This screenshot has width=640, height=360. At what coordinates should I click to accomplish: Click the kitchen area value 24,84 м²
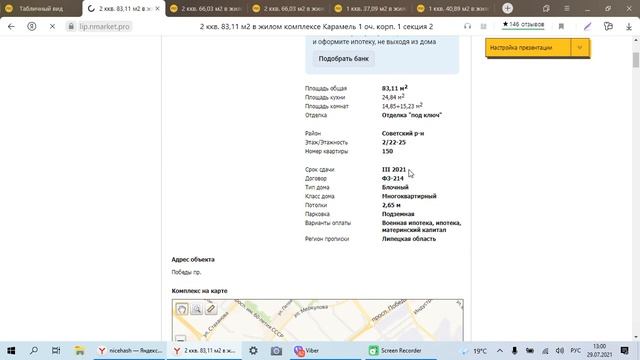pyautogui.click(x=393, y=97)
